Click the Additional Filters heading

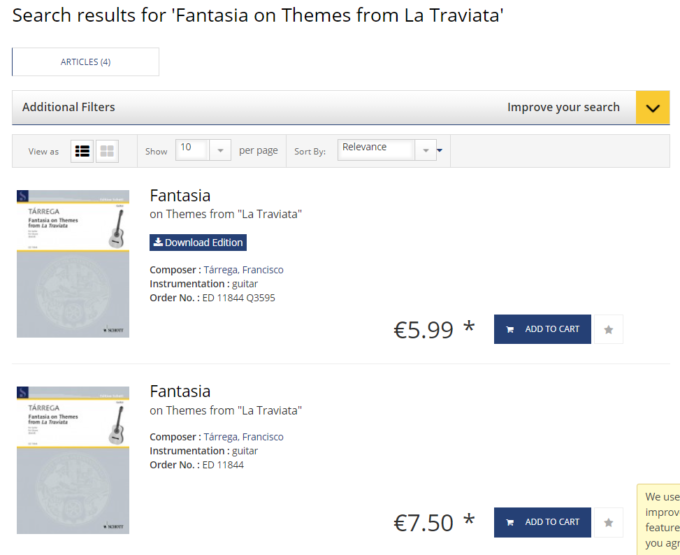pyautogui.click(x=68, y=107)
